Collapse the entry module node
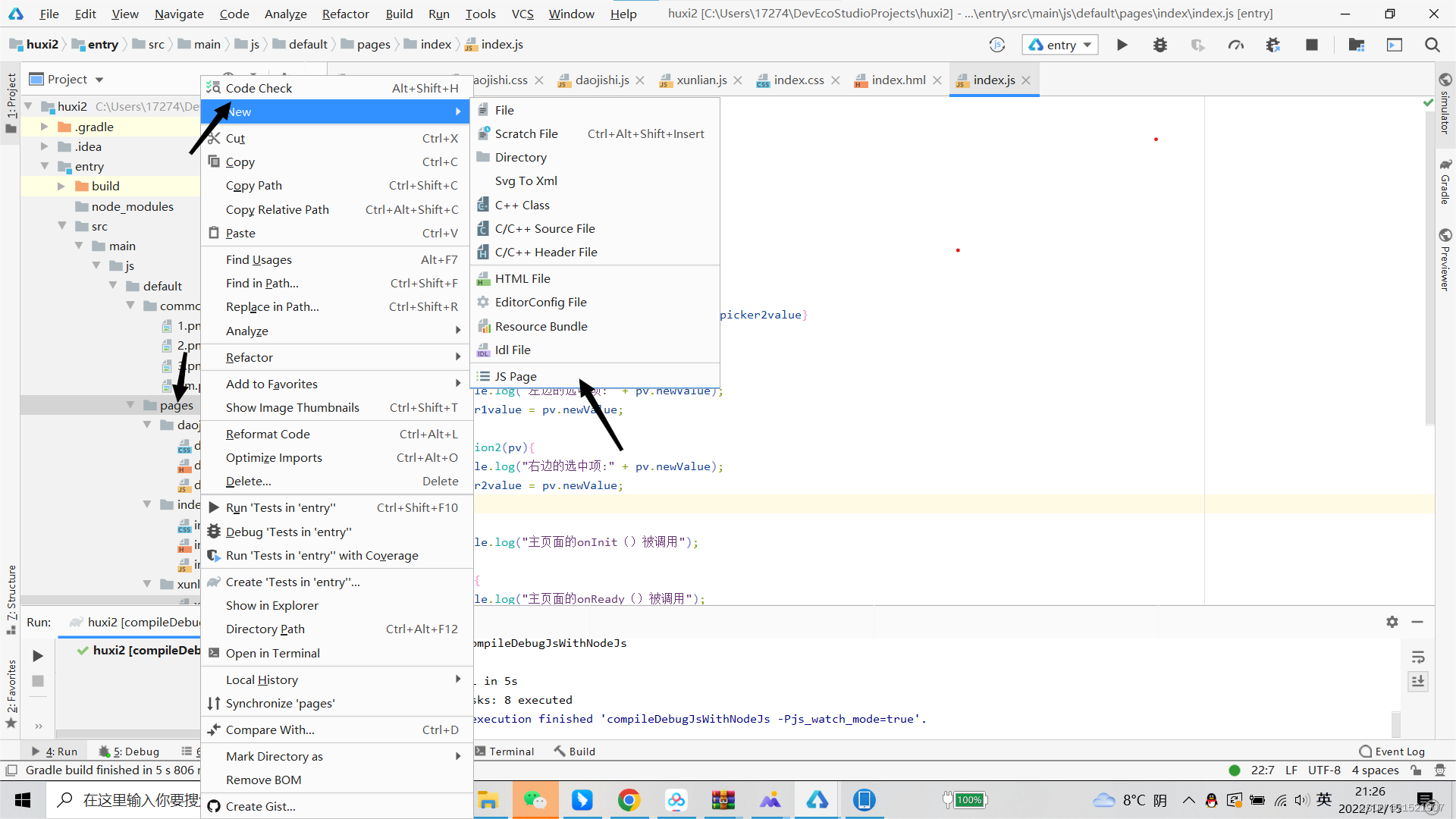 44,166
